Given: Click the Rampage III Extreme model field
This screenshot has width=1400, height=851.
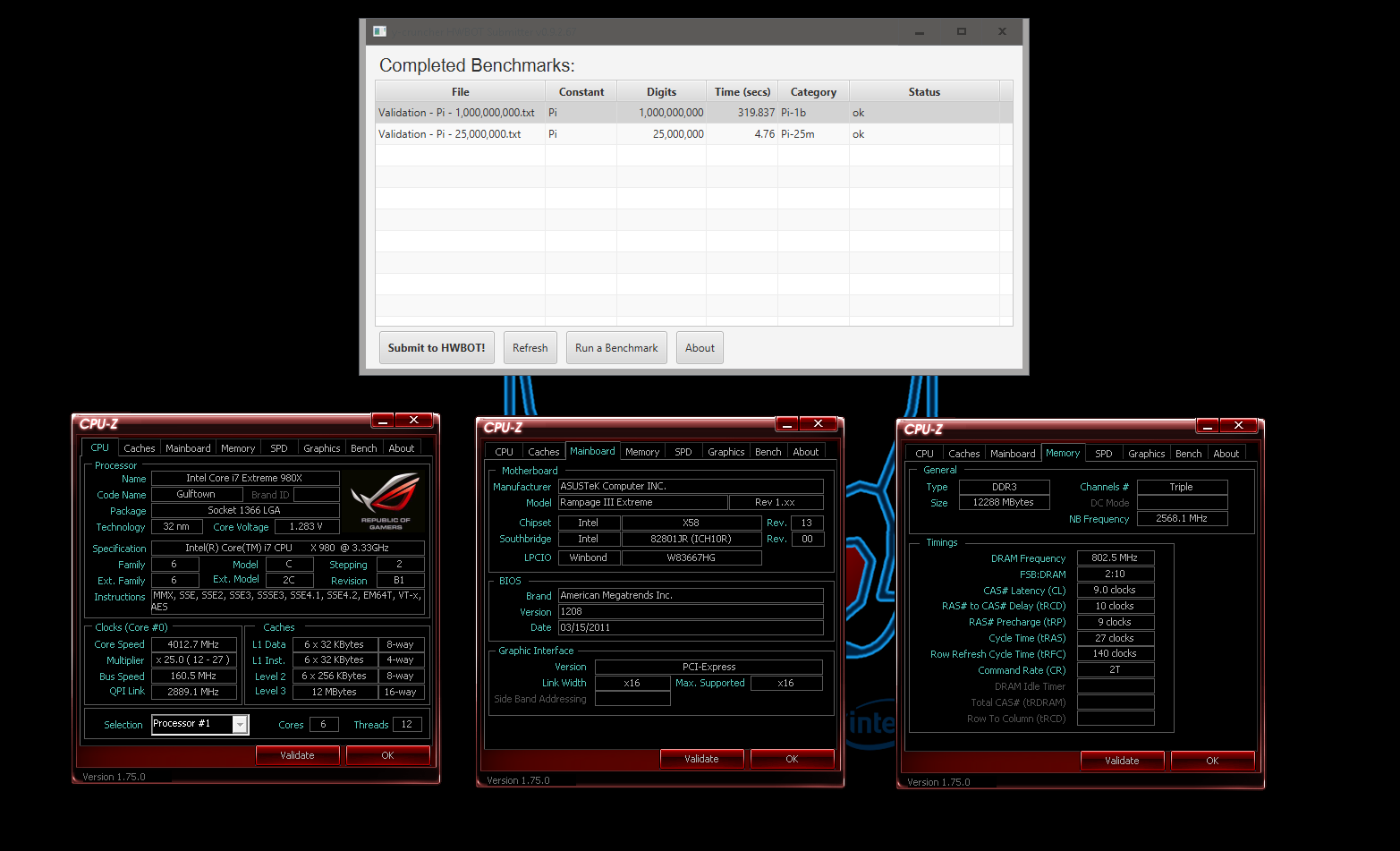Looking at the screenshot, I should click(642, 503).
